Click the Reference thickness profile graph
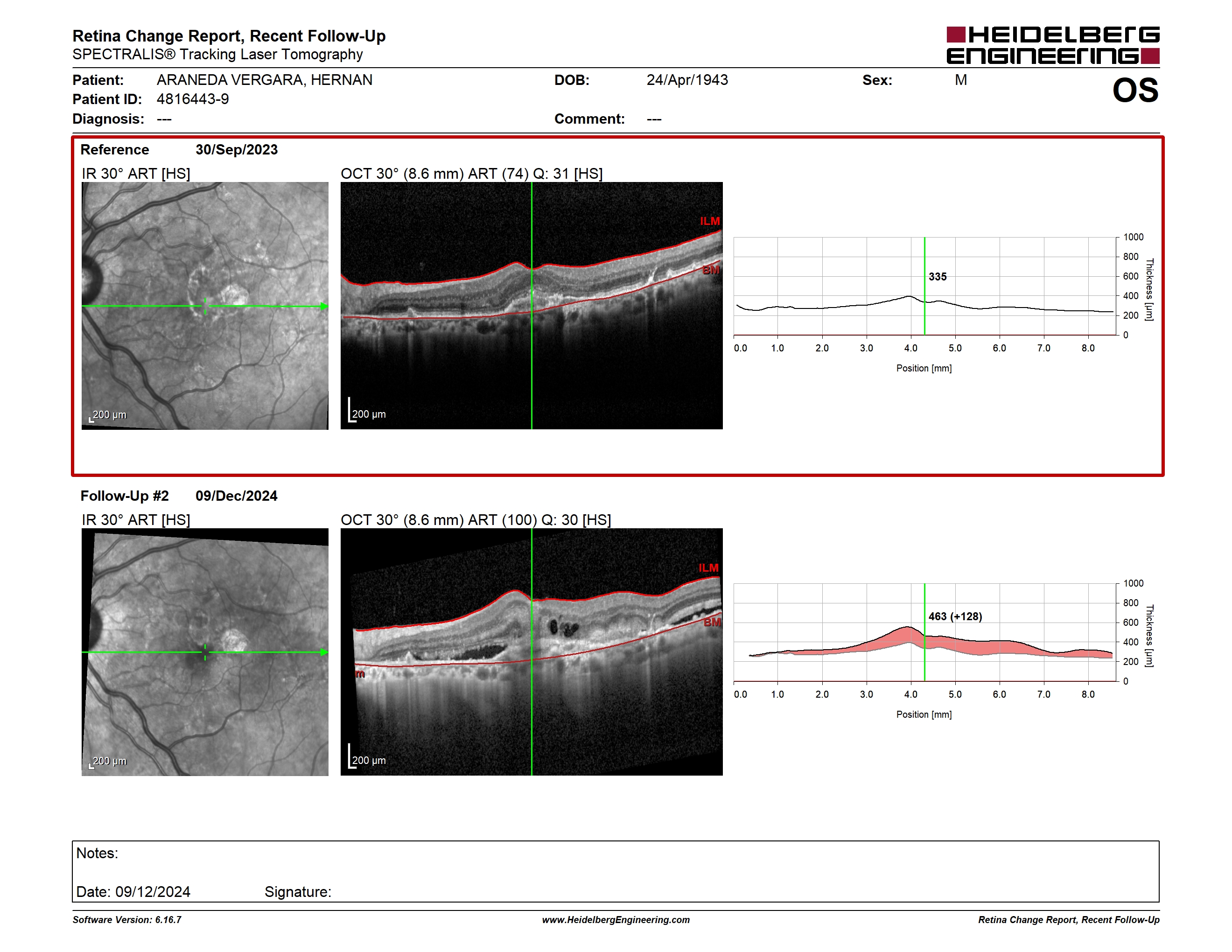The height and width of the screenshot is (952, 1232). [925, 286]
